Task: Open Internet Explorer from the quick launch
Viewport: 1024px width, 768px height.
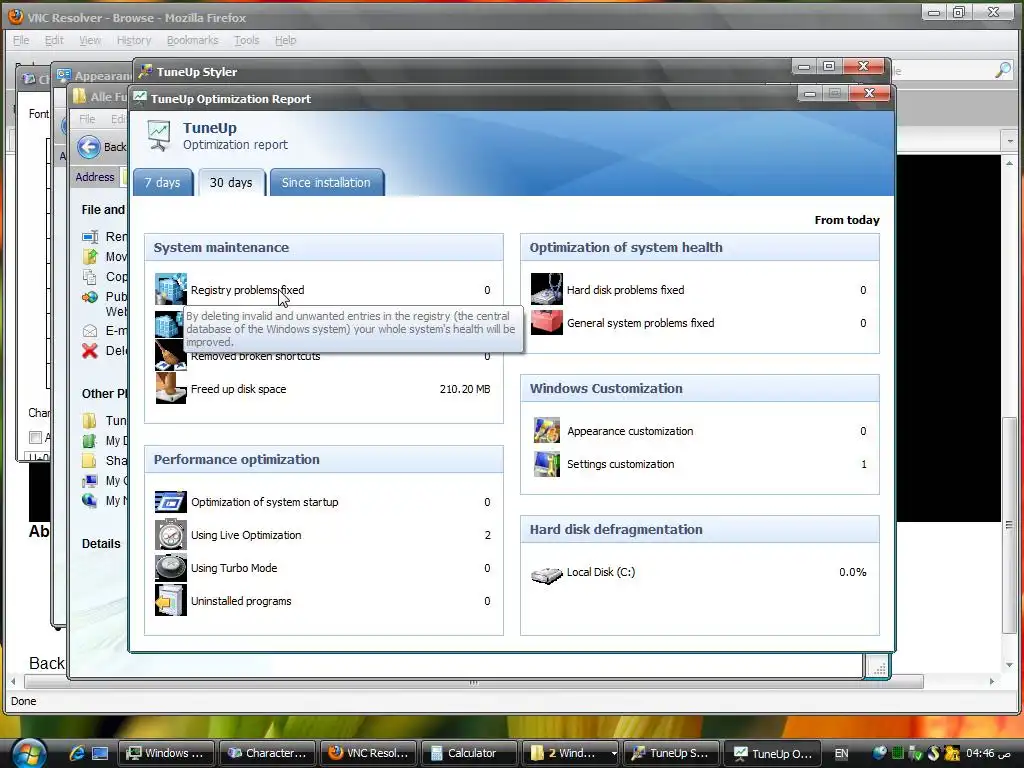Action: (x=76, y=753)
